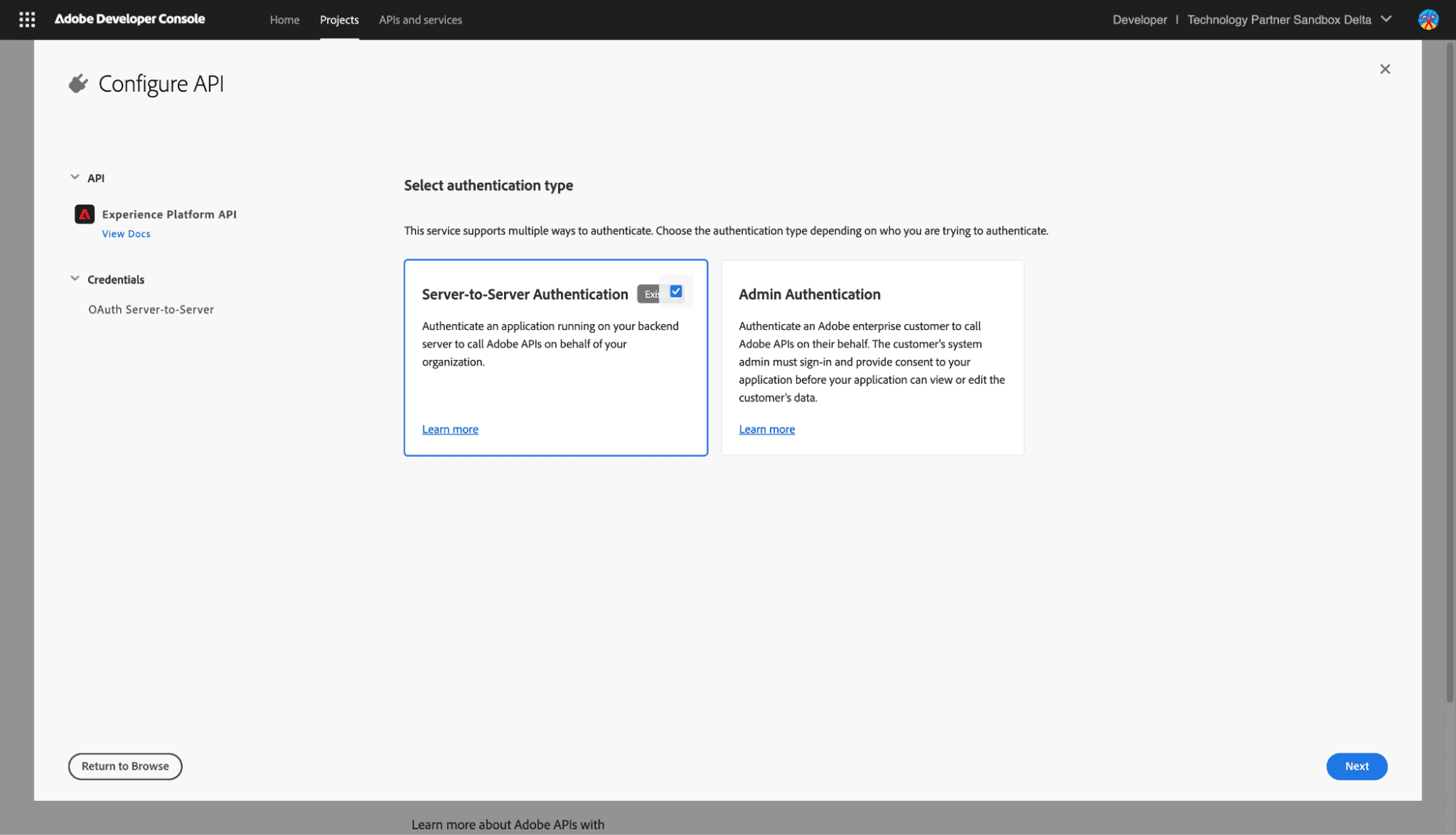The image size is (1456, 835).
Task: Click Learn more under Server-to-Server Authentication
Action: pyautogui.click(x=449, y=428)
